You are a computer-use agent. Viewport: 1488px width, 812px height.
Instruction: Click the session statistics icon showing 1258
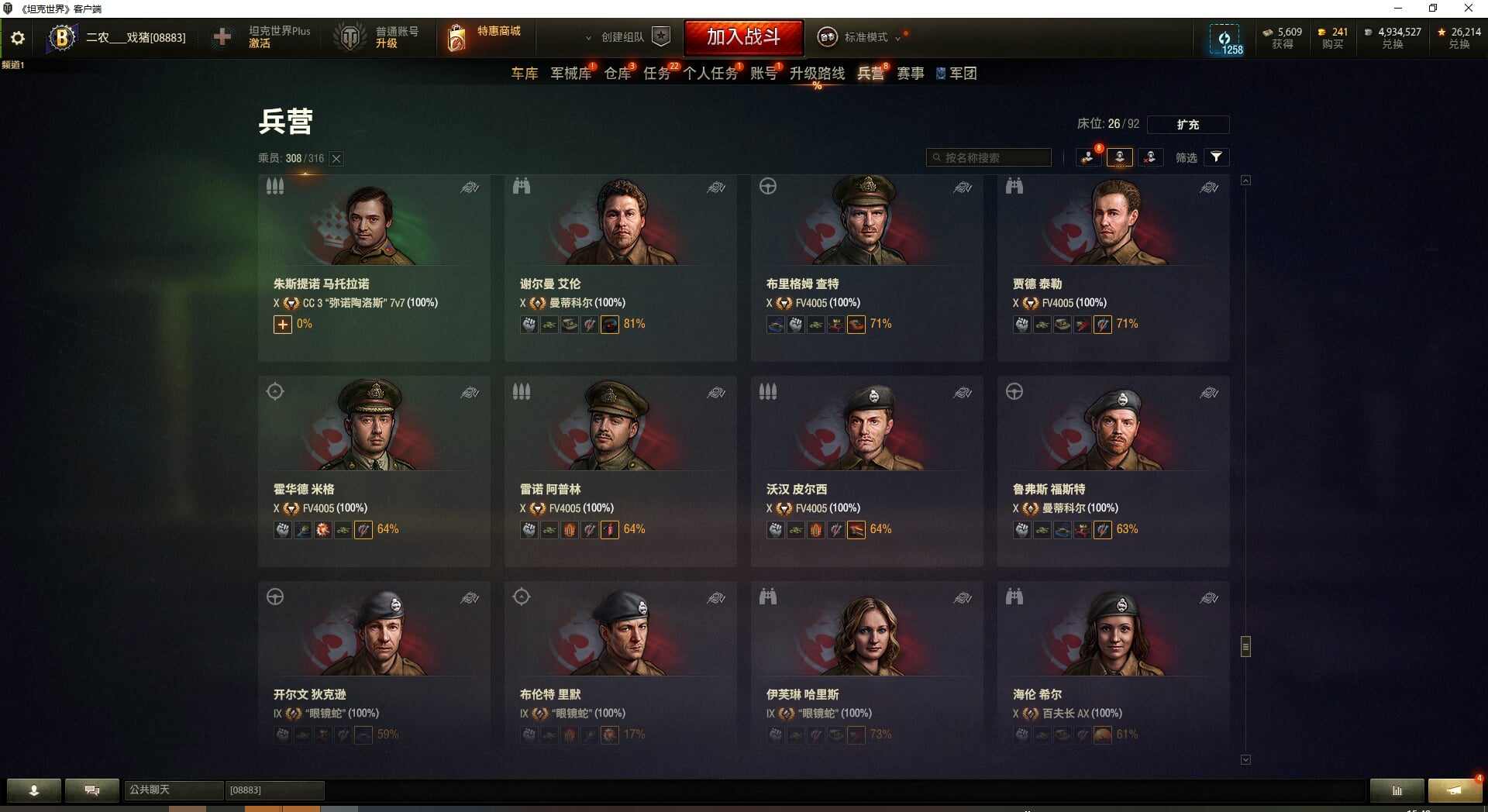point(1224,39)
